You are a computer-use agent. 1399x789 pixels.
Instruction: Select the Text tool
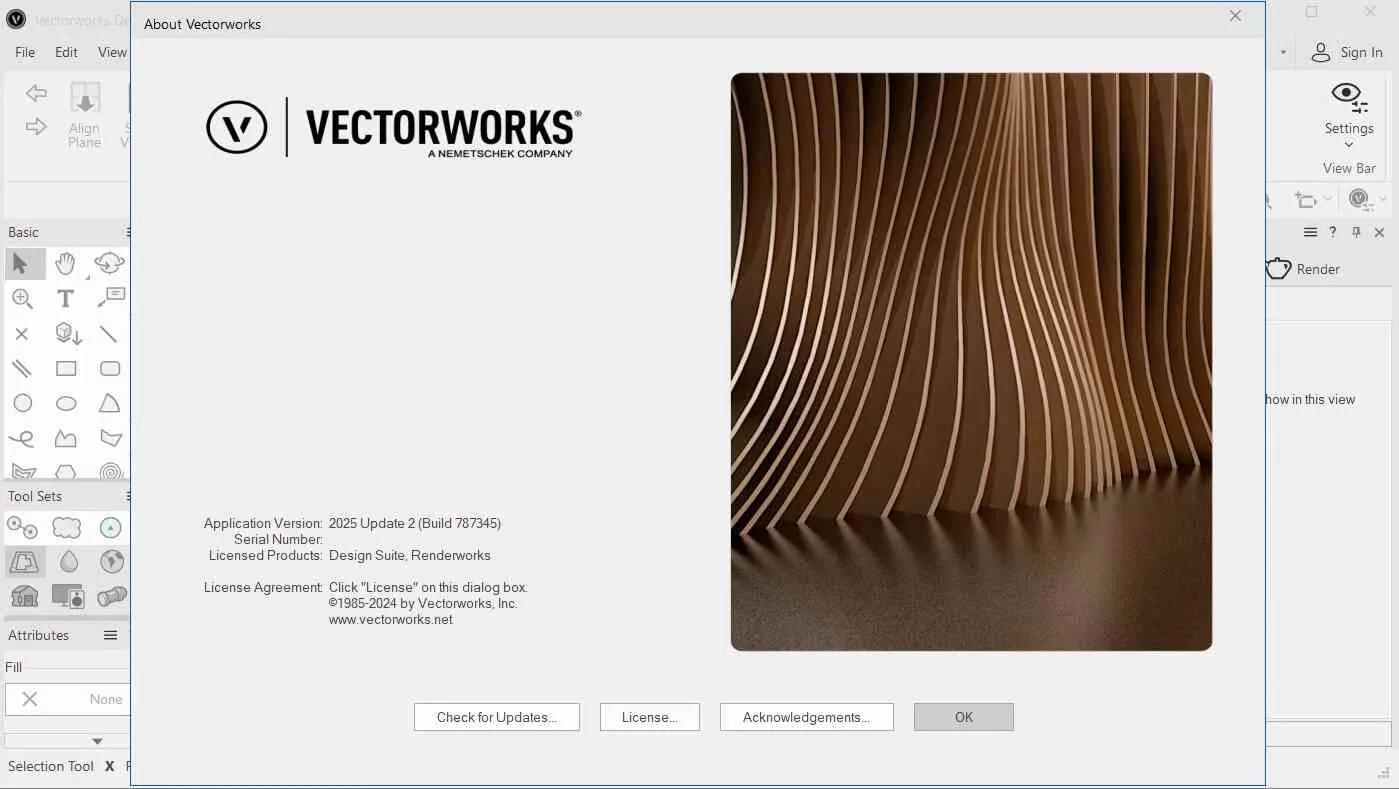tap(65, 298)
